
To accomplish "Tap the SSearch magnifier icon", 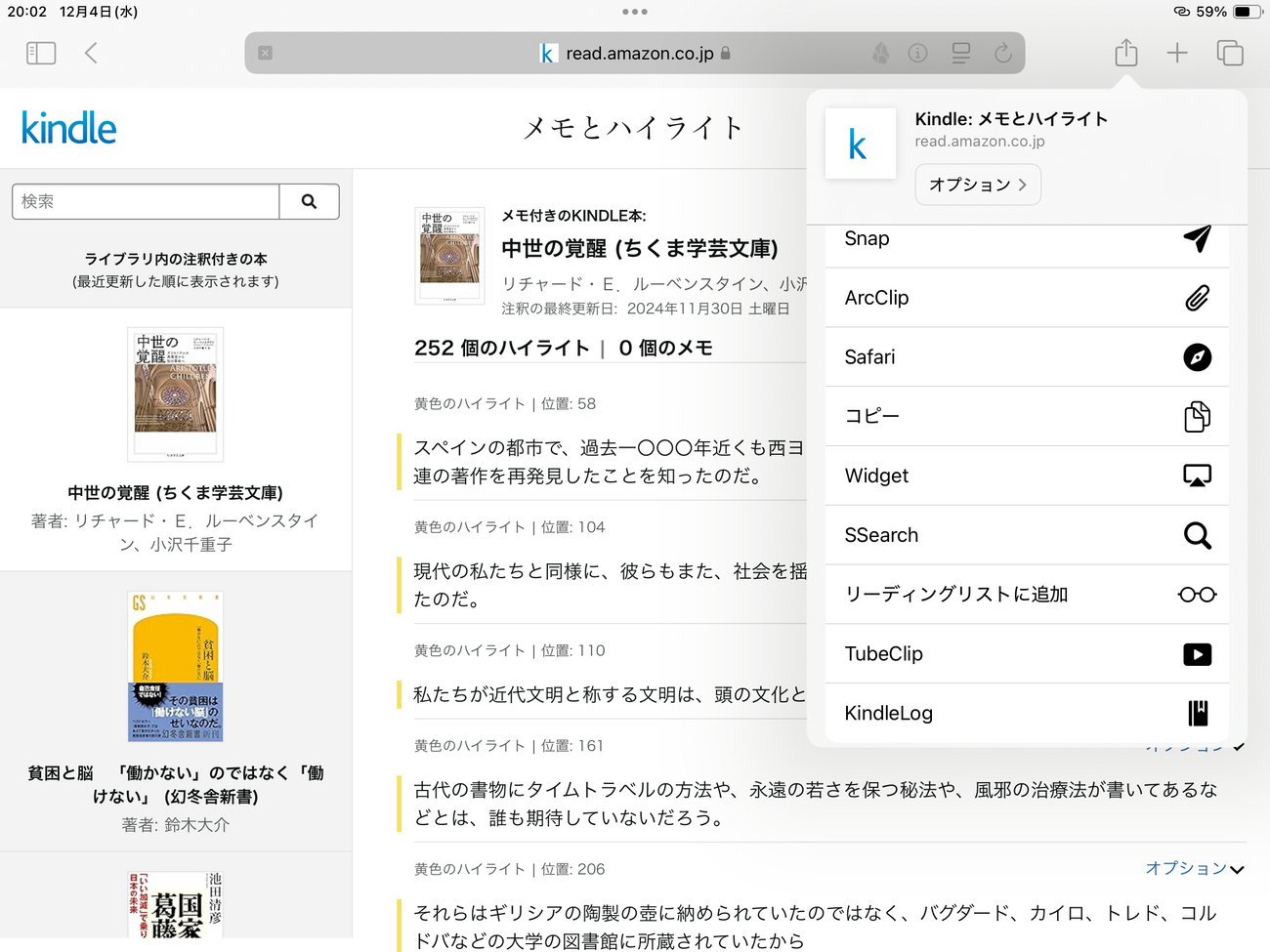I will (x=1197, y=535).
